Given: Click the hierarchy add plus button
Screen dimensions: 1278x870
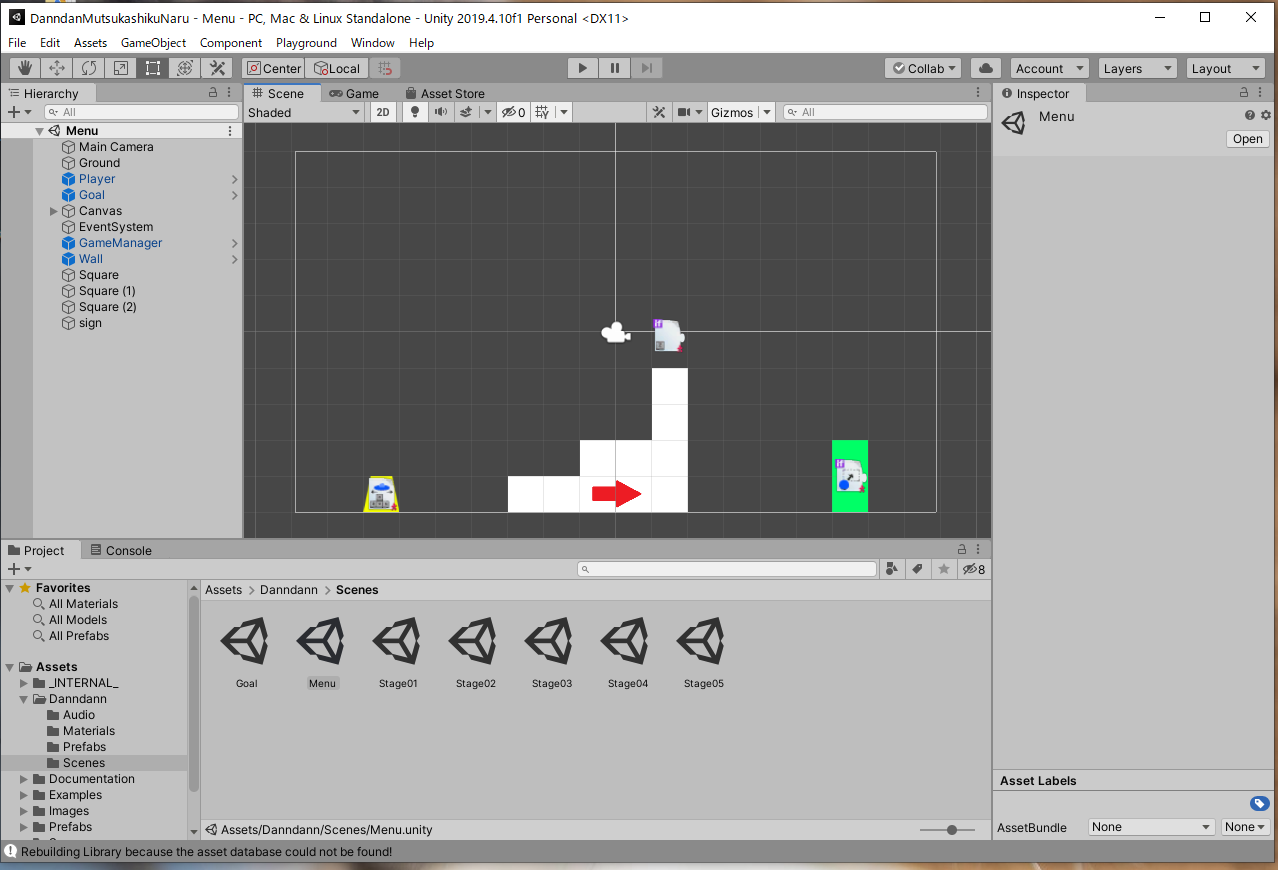Looking at the screenshot, I should pos(14,112).
